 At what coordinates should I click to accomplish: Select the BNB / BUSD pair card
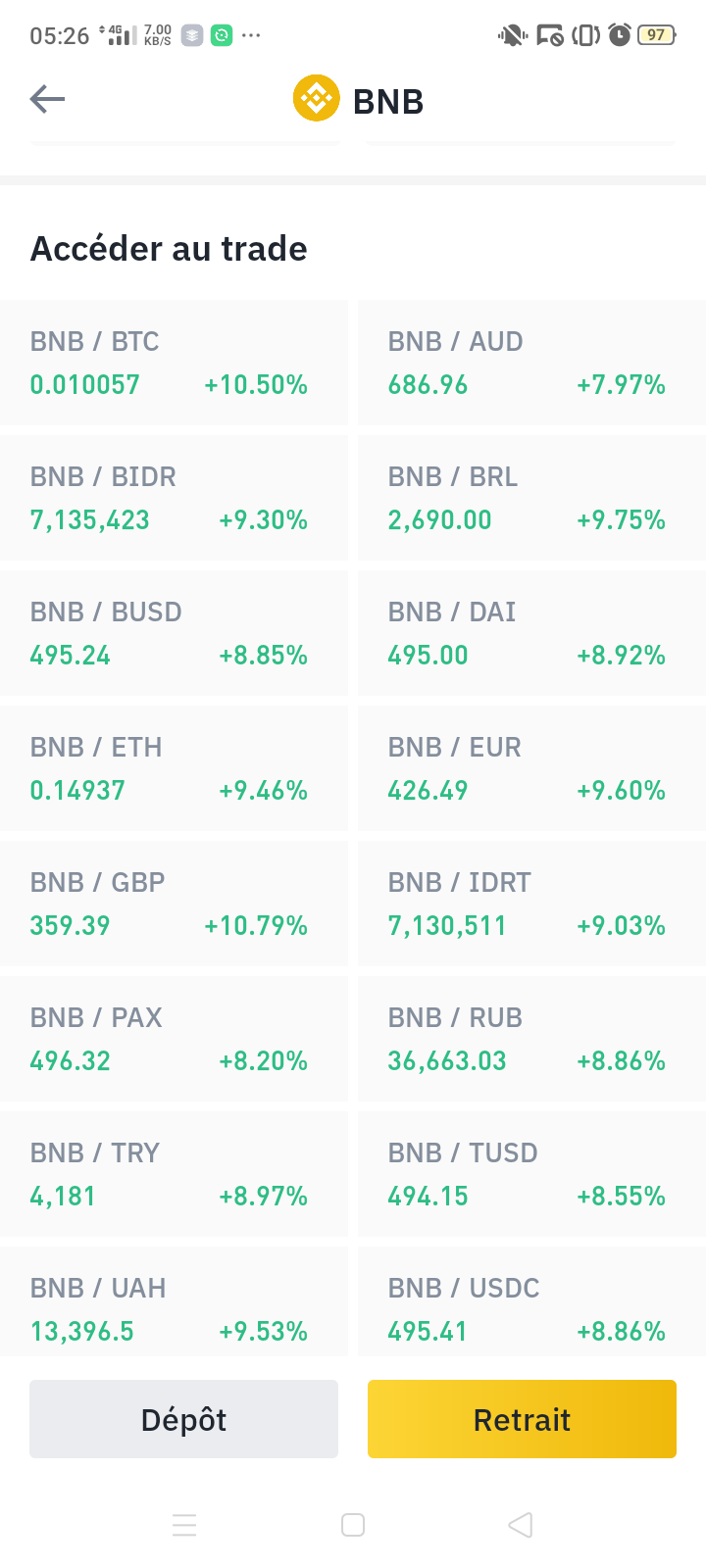(x=174, y=633)
